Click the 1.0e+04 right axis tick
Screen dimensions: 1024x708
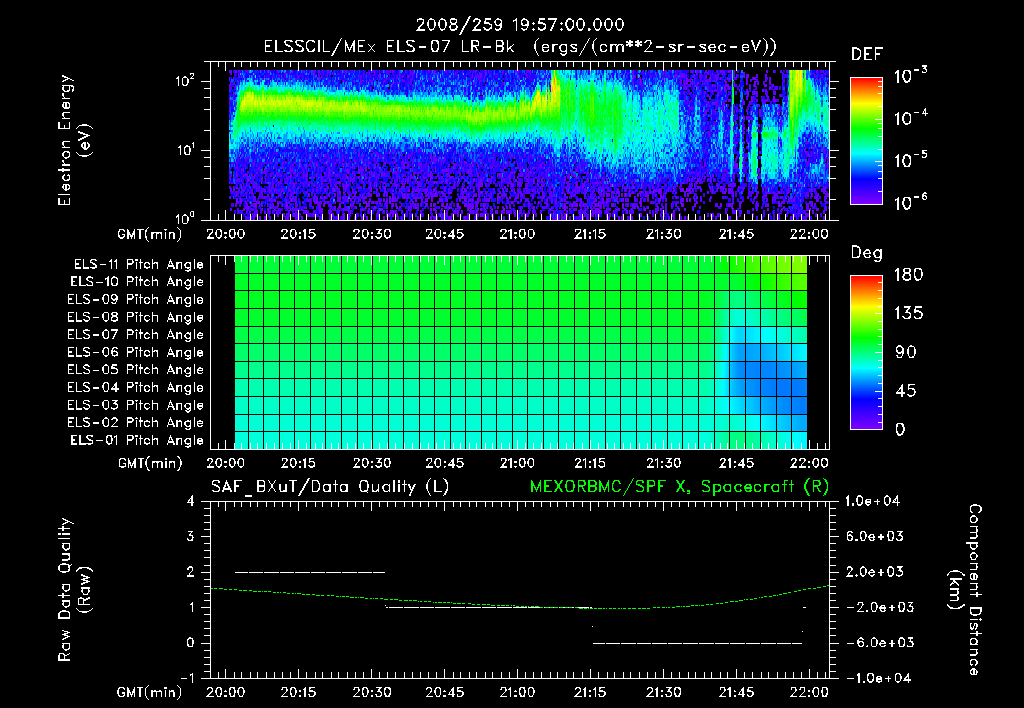pos(872,501)
